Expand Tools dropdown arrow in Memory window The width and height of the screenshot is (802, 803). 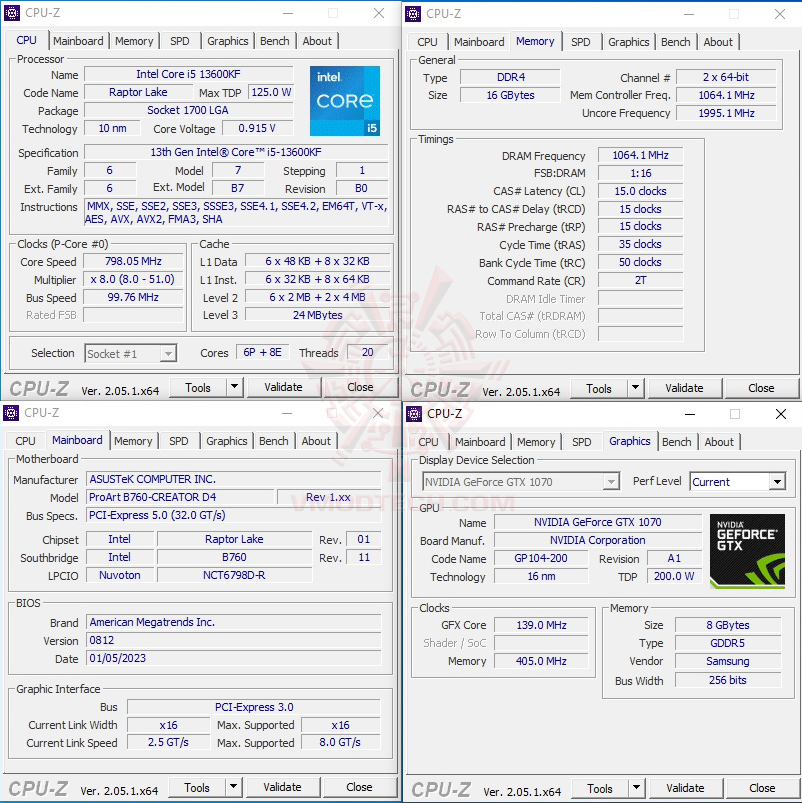click(636, 388)
